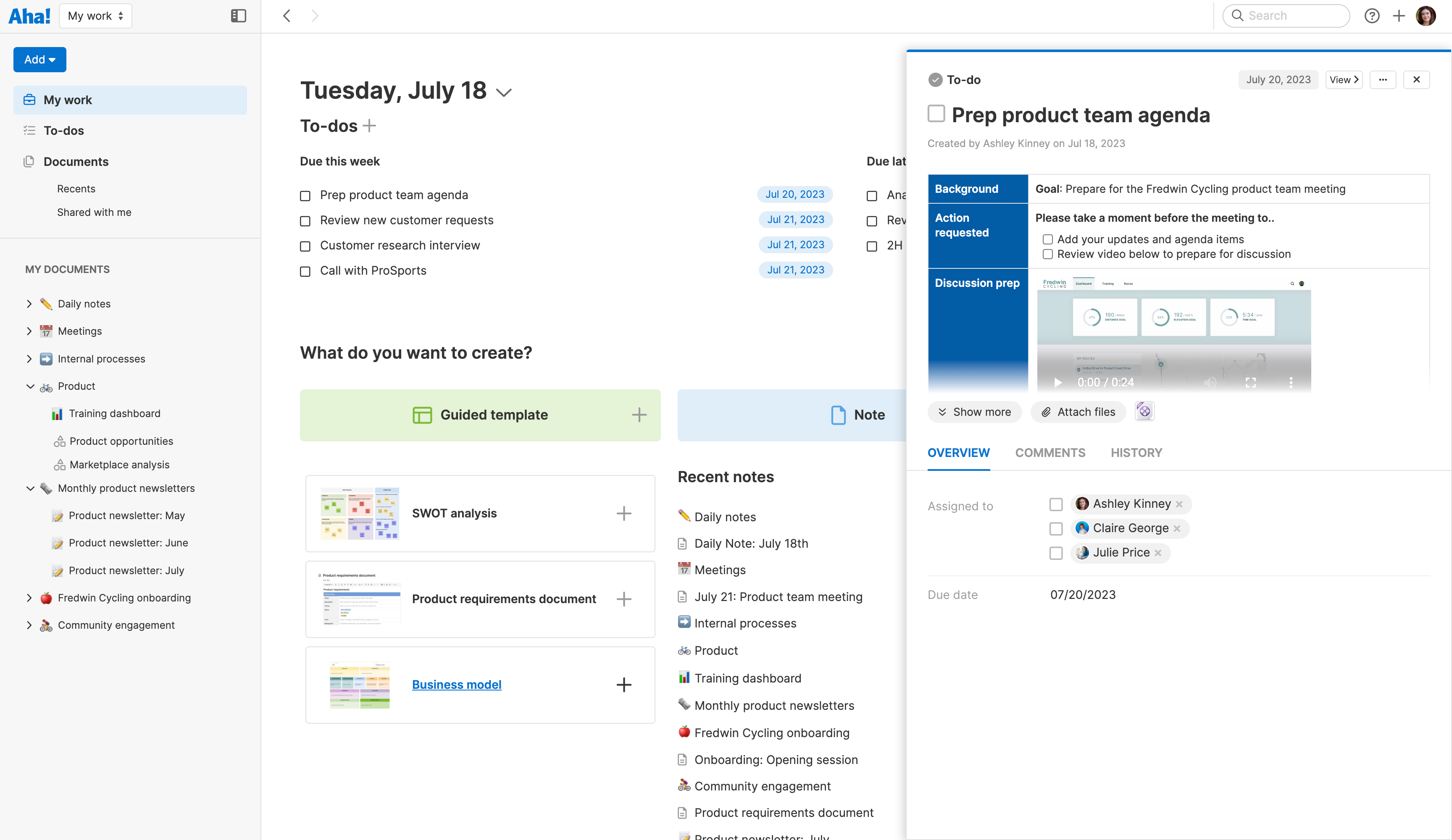Click the global add (+) icon in header
Image resolution: width=1452 pixels, height=840 pixels.
(1399, 16)
